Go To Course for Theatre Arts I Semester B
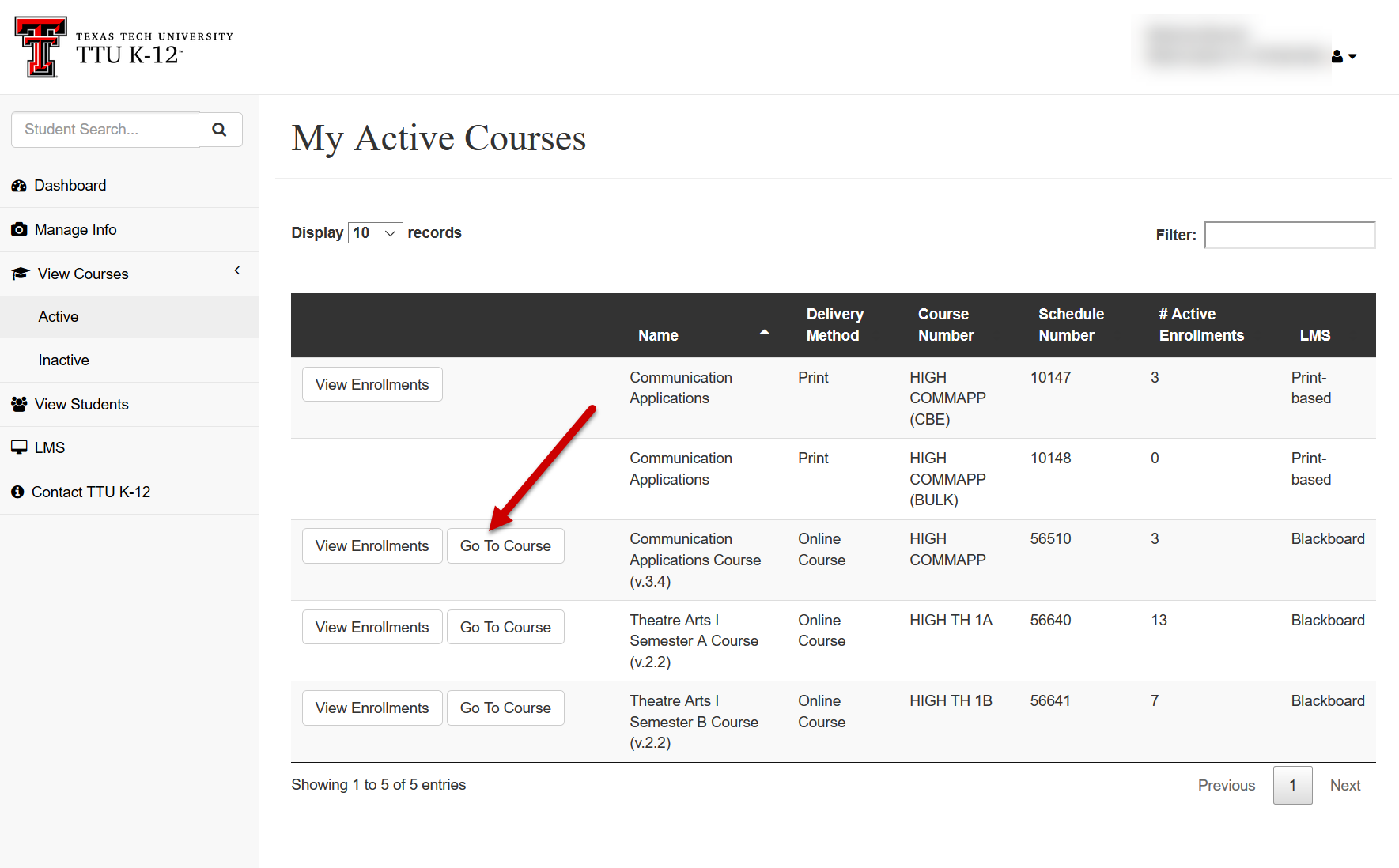Screen dimensions: 1399x868 pos(505,708)
